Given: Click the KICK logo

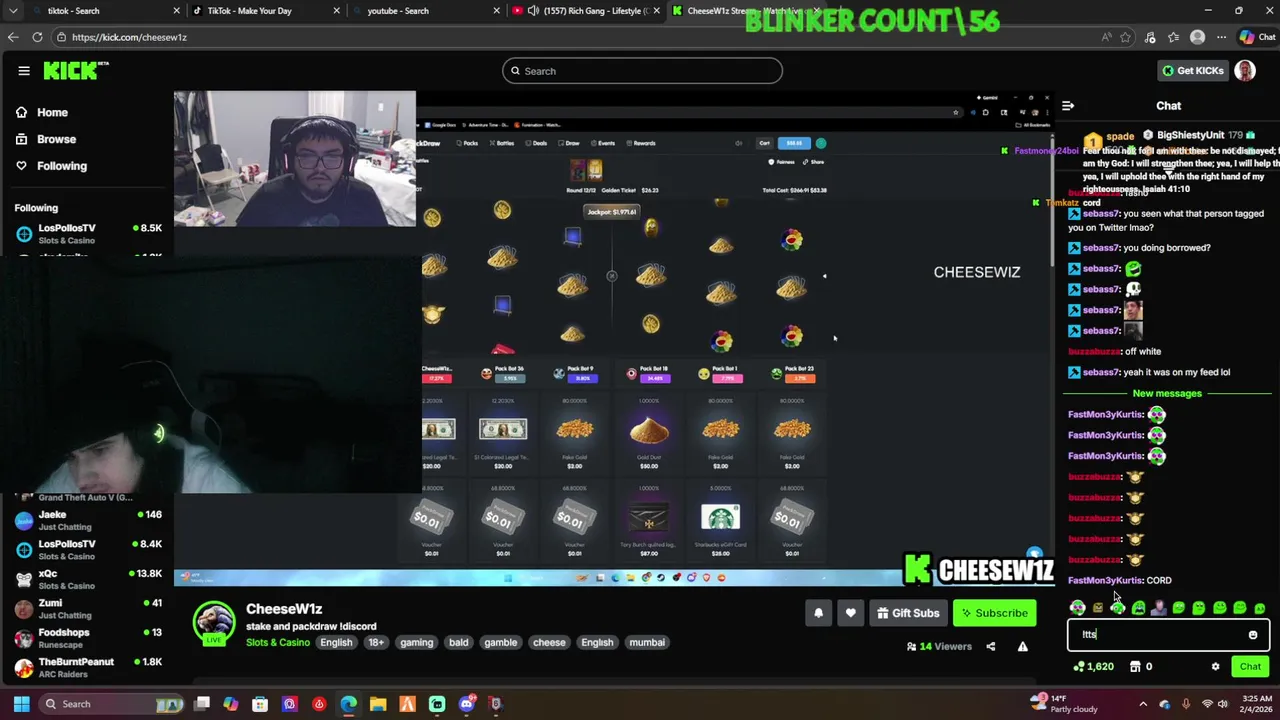Looking at the screenshot, I should point(75,71).
